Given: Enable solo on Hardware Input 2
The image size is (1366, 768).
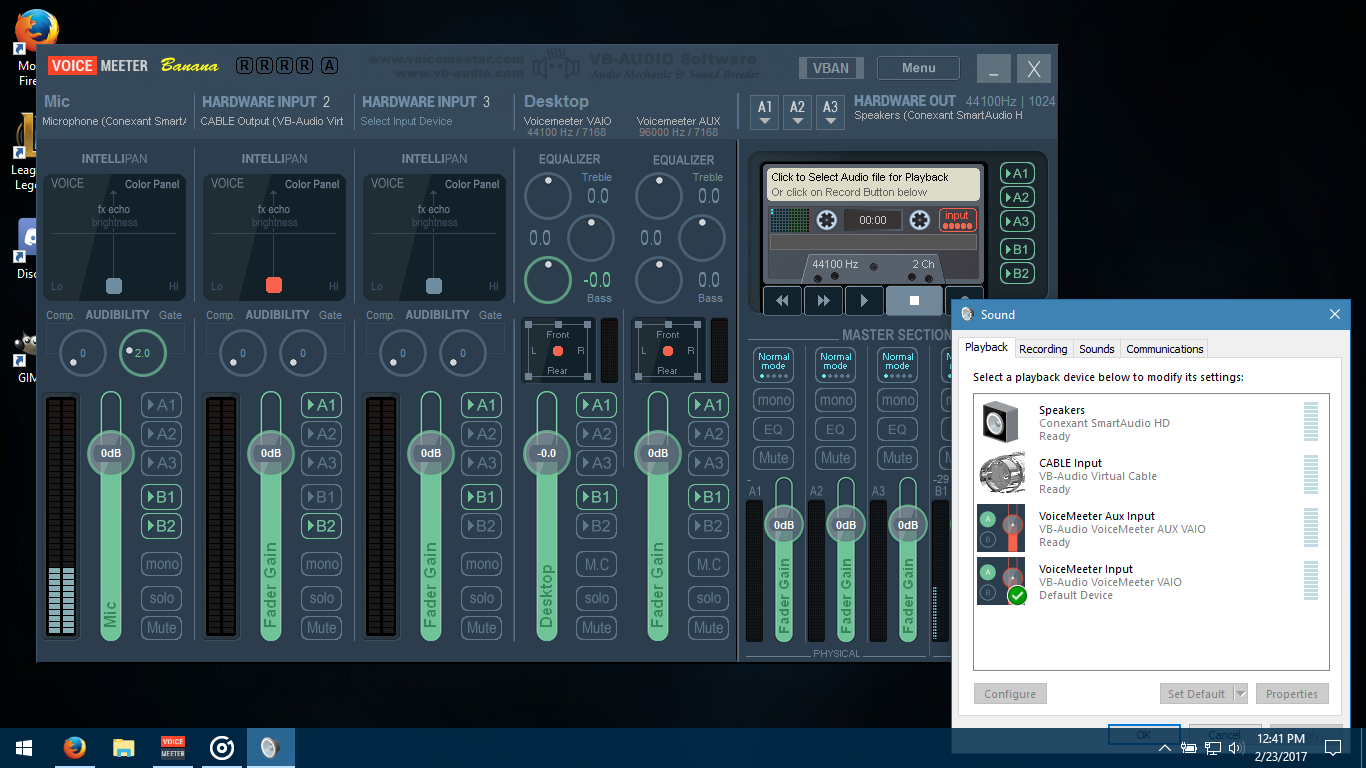Looking at the screenshot, I should pyautogui.click(x=321, y=598).
